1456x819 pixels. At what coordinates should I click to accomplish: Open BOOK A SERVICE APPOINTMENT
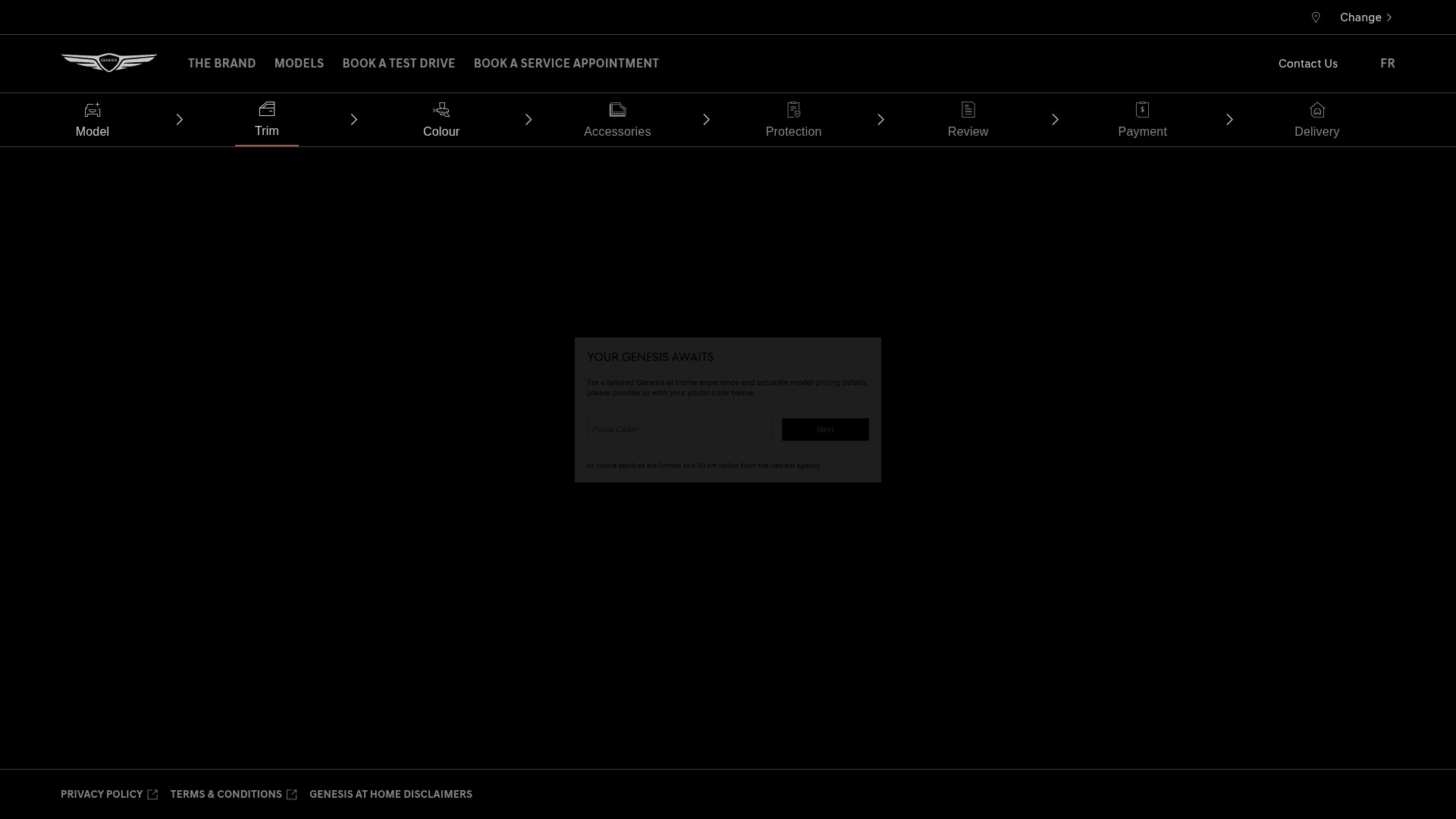pos(566,64)
